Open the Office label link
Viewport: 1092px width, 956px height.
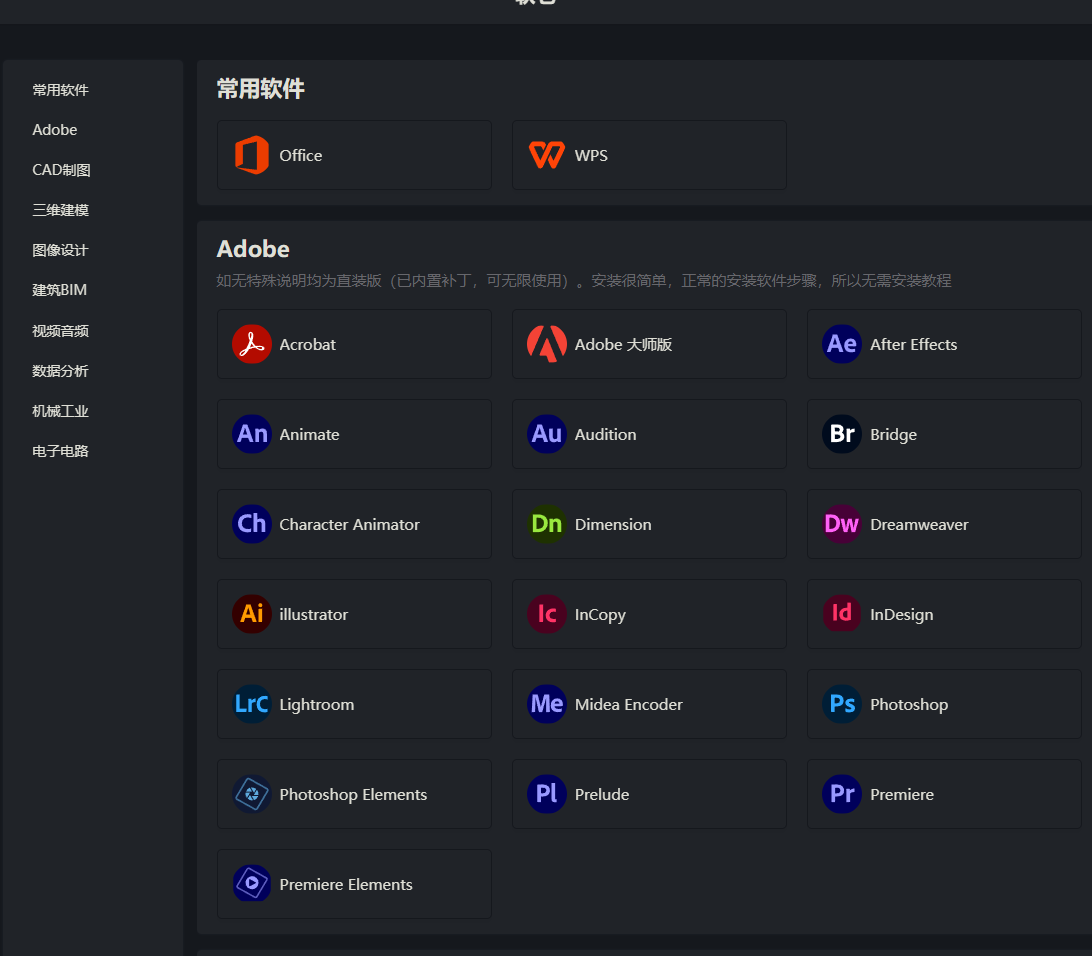coord(301,155)
